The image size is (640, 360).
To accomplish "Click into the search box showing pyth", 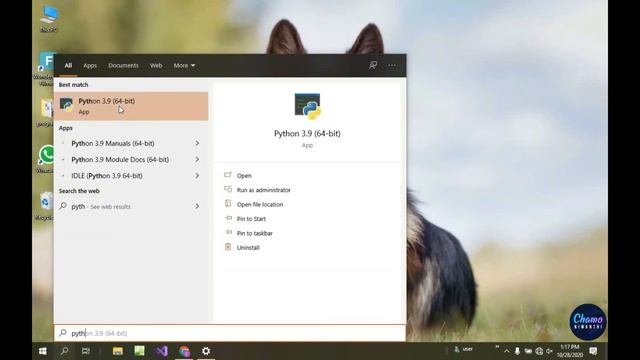I will tap(230, 333).
